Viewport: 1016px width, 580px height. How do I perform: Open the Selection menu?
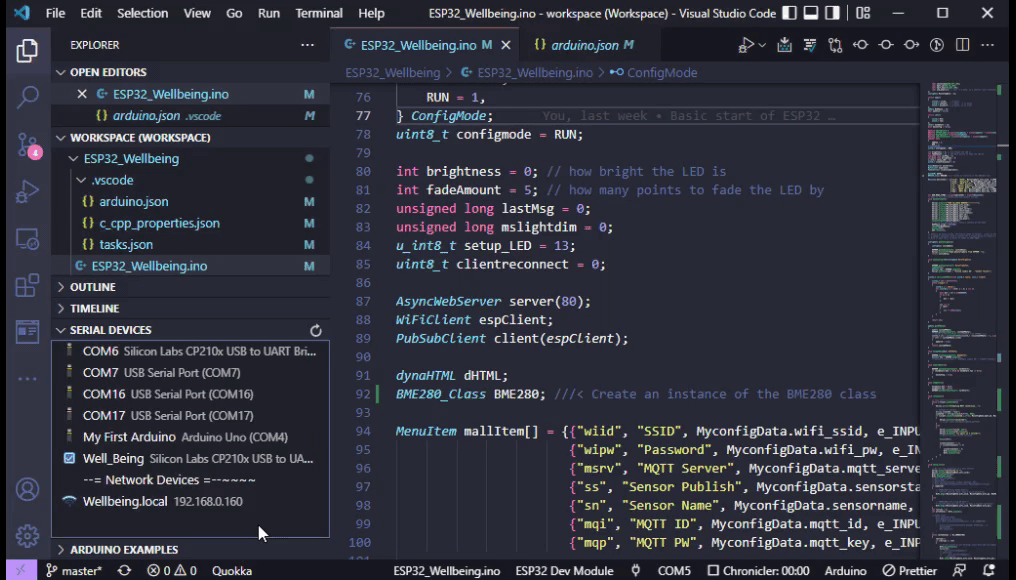point(142,13)
